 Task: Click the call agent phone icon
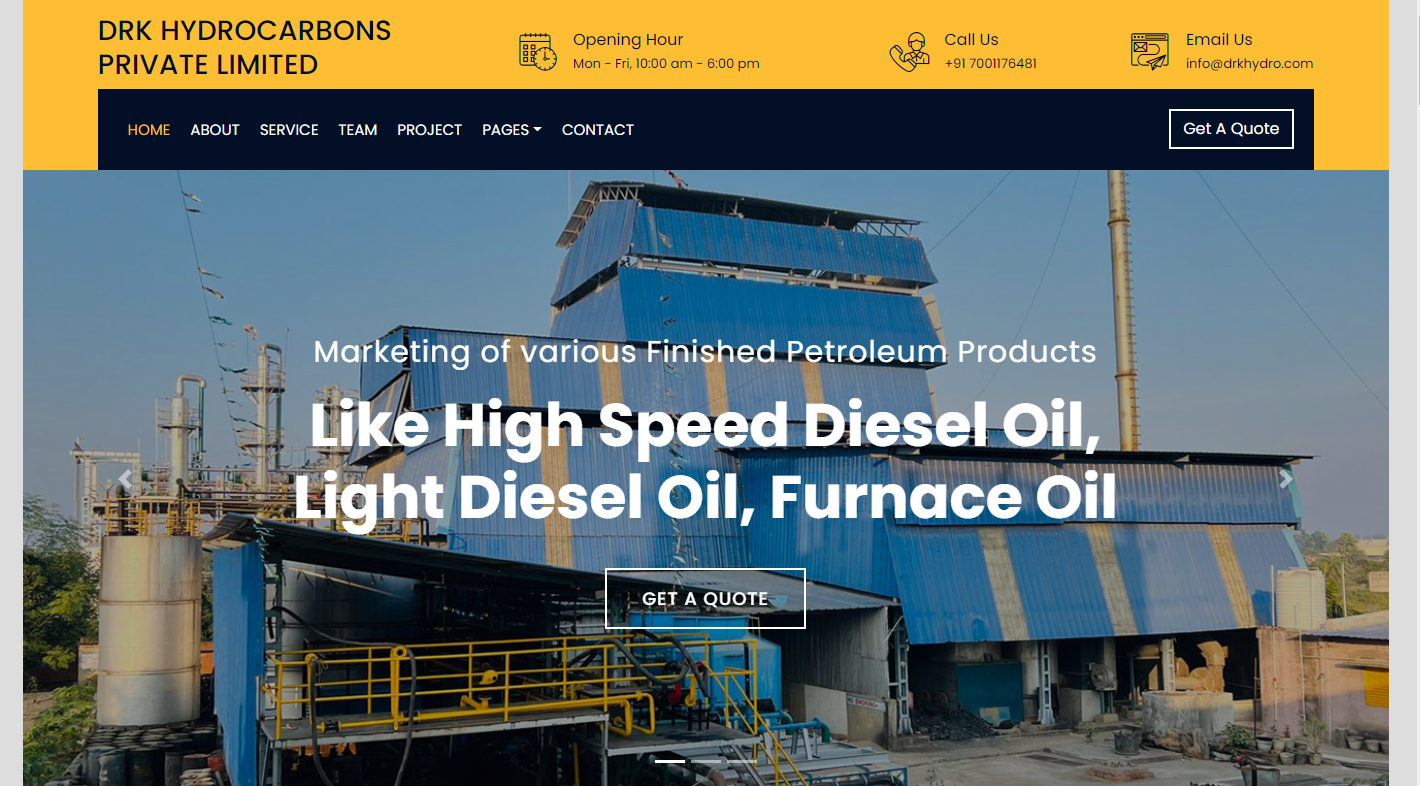[909, 52]
